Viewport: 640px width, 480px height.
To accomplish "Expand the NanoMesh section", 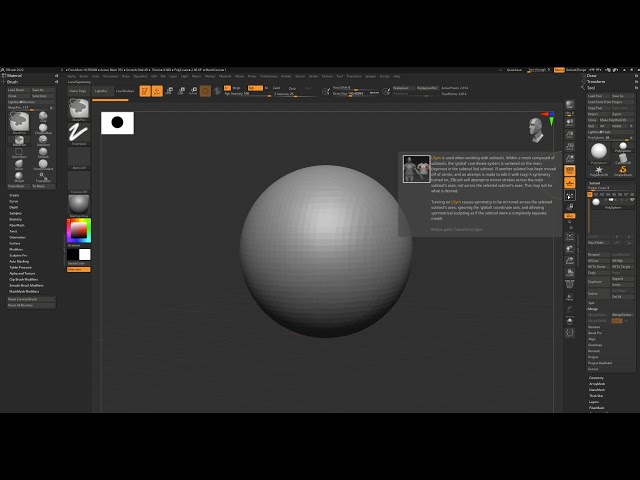I will [x=597, y=390].
